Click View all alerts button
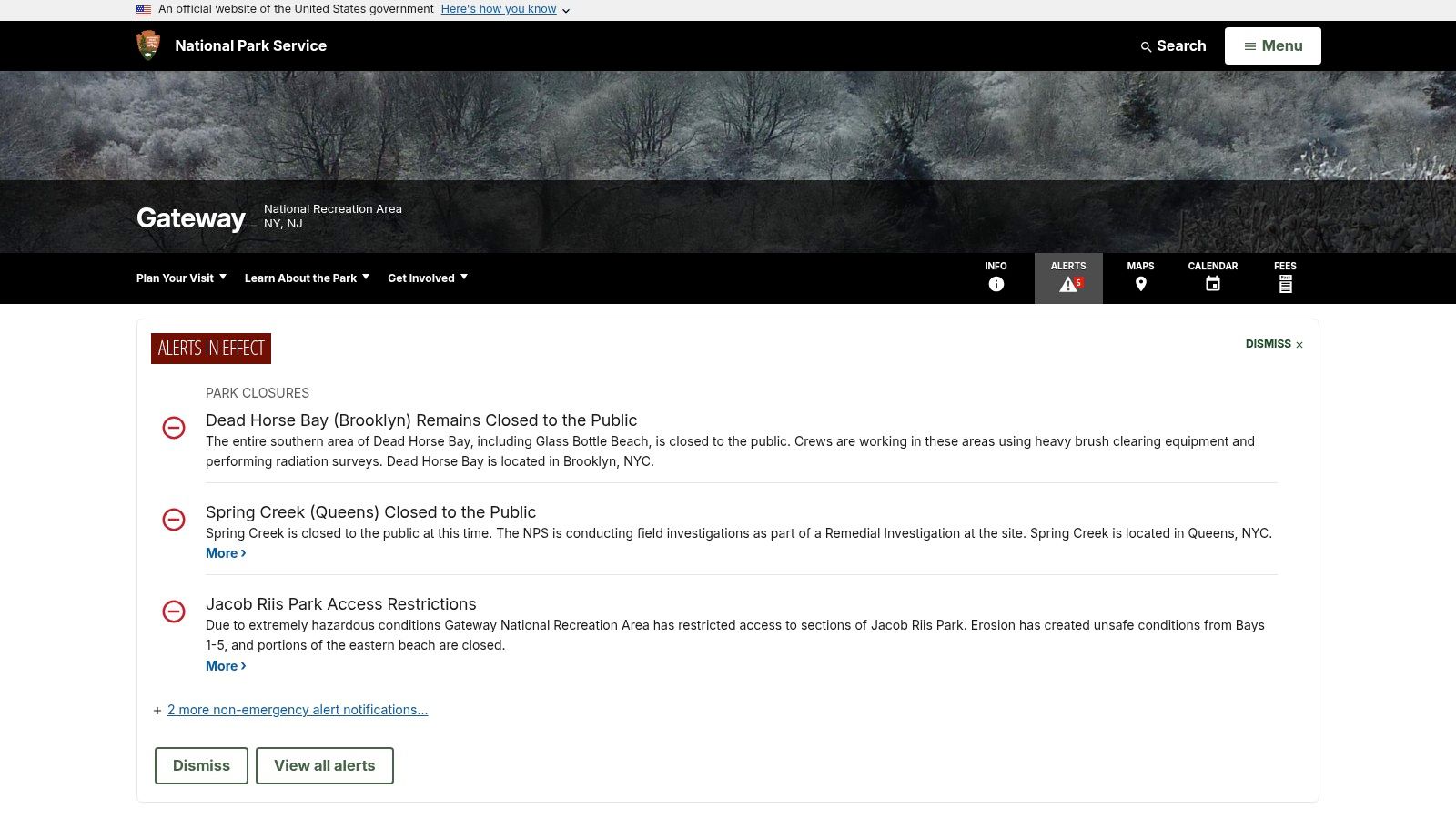The image size is (1456, 819). (x=325, y=765)
